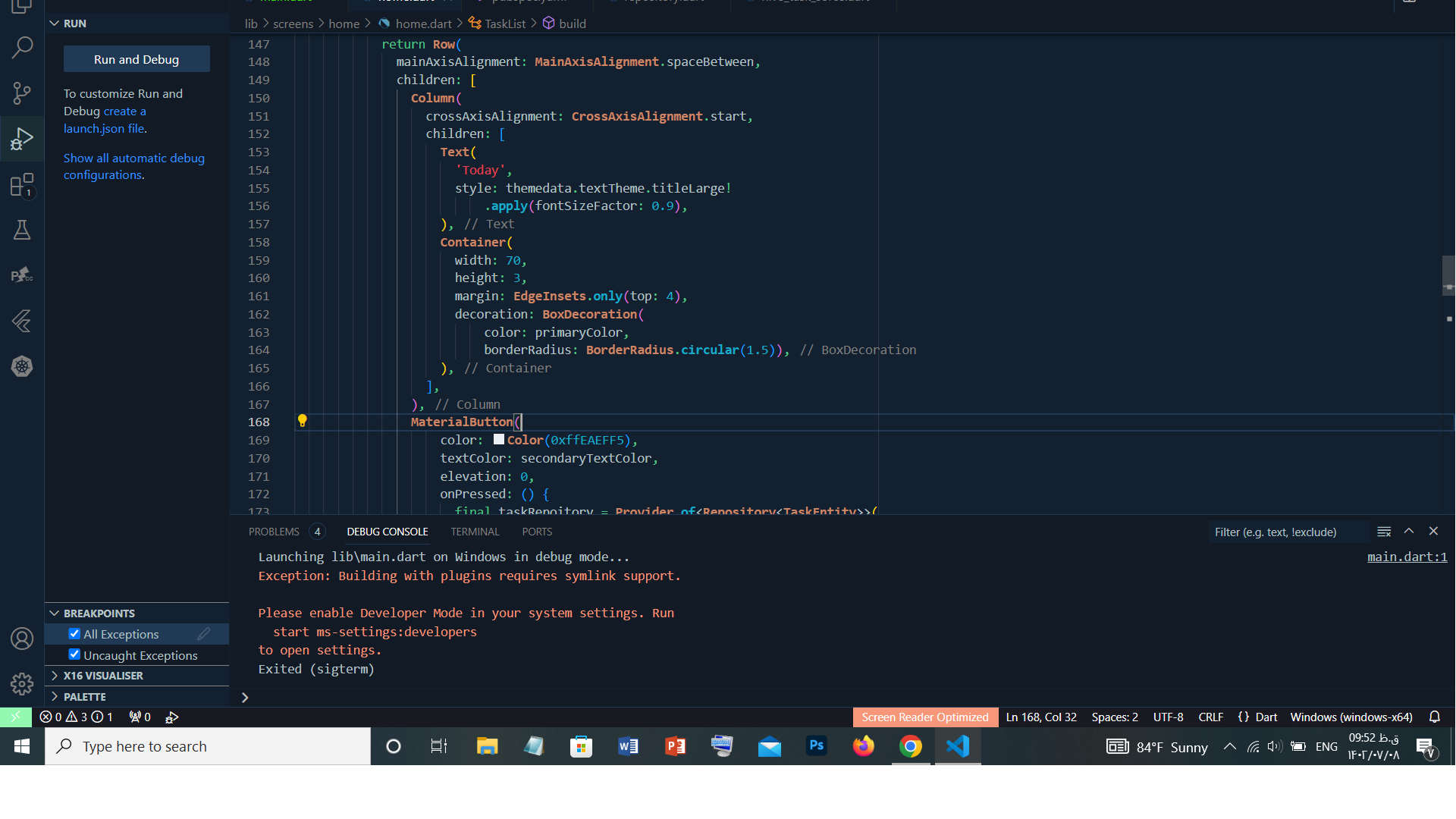Viewport: 1456px width, 819px height.
Task: Open Google Chrome from the taskbar
Action: [911, 746]
